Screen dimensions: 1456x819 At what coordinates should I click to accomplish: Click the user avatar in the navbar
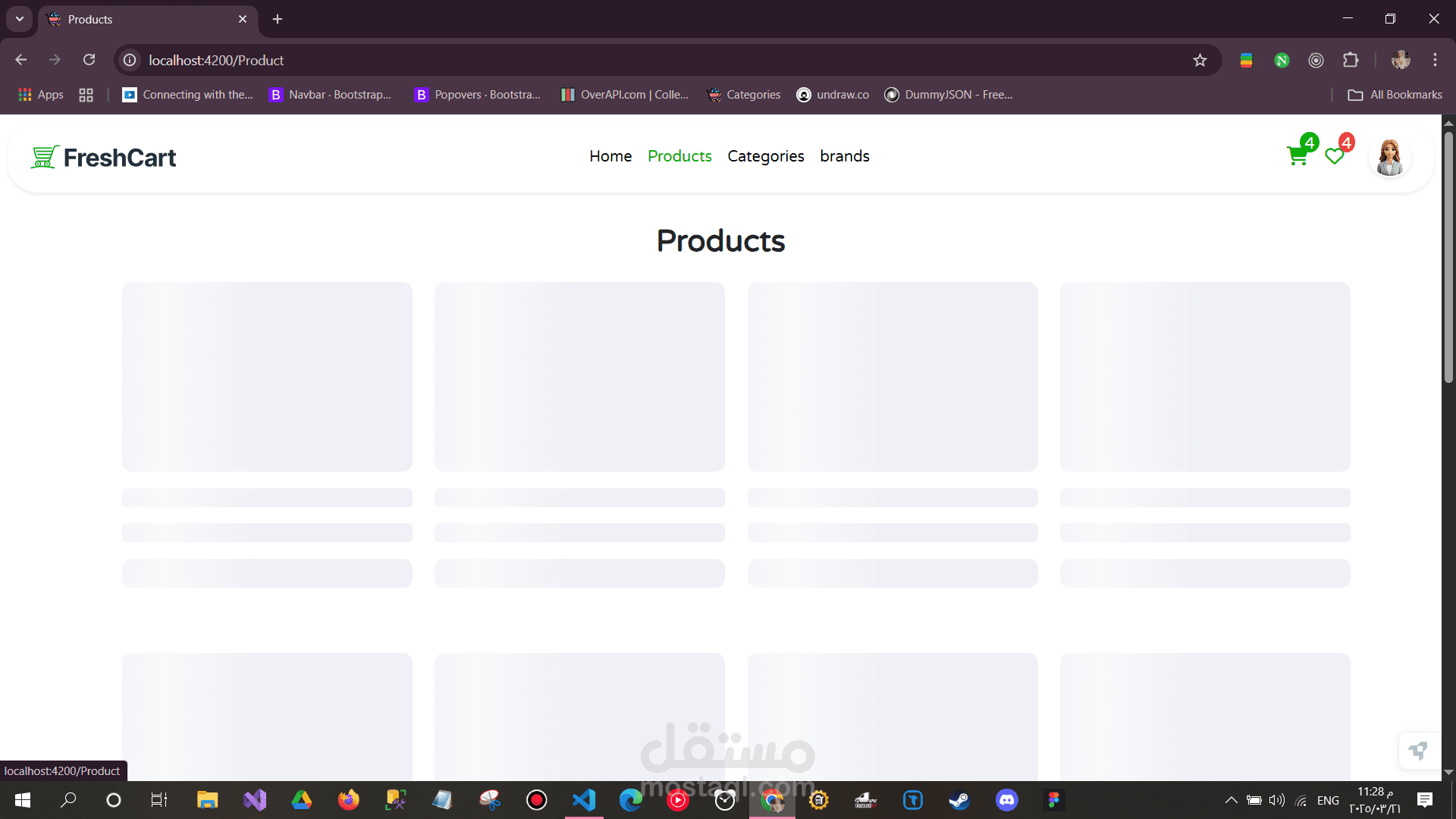pyautogui.click(x=1389, y=158)
